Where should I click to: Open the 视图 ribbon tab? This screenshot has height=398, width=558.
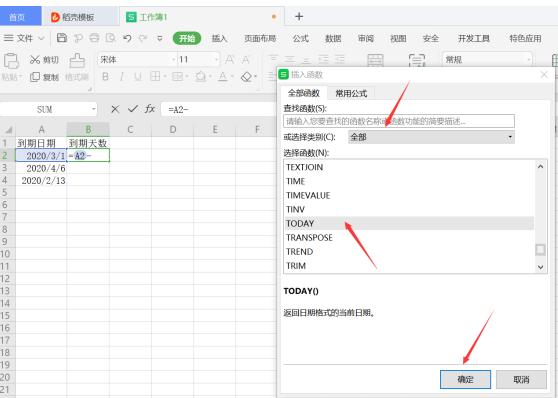point(398,38)
